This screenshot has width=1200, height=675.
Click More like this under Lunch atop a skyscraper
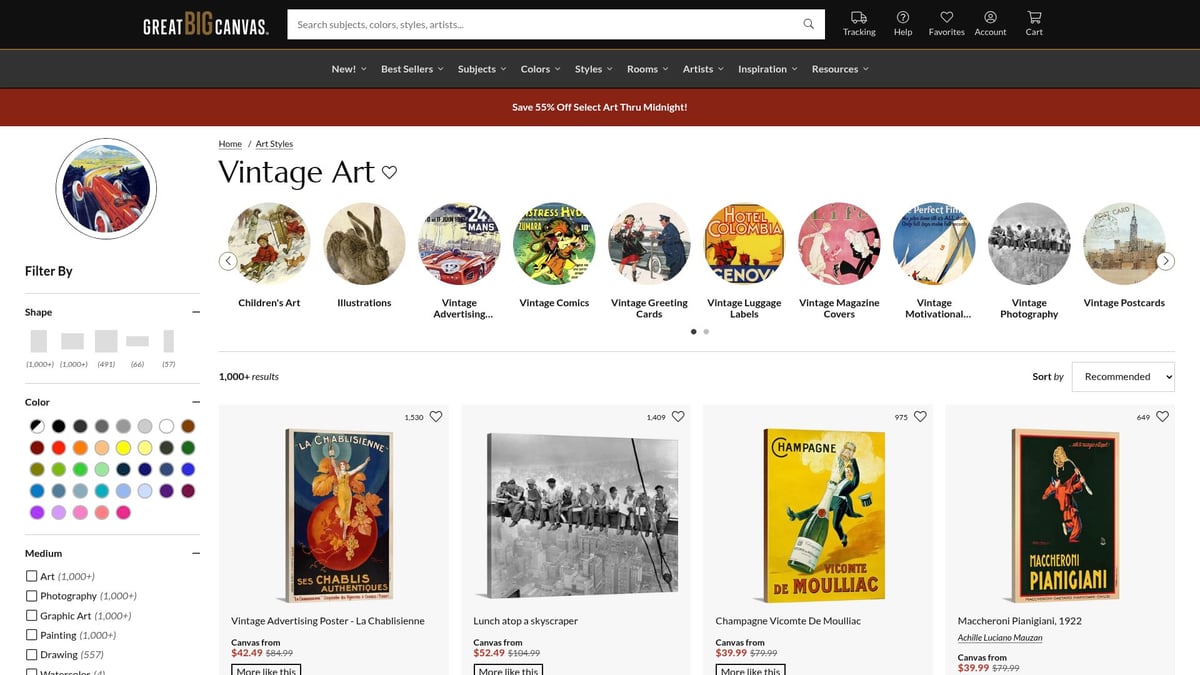click(508, 670)
